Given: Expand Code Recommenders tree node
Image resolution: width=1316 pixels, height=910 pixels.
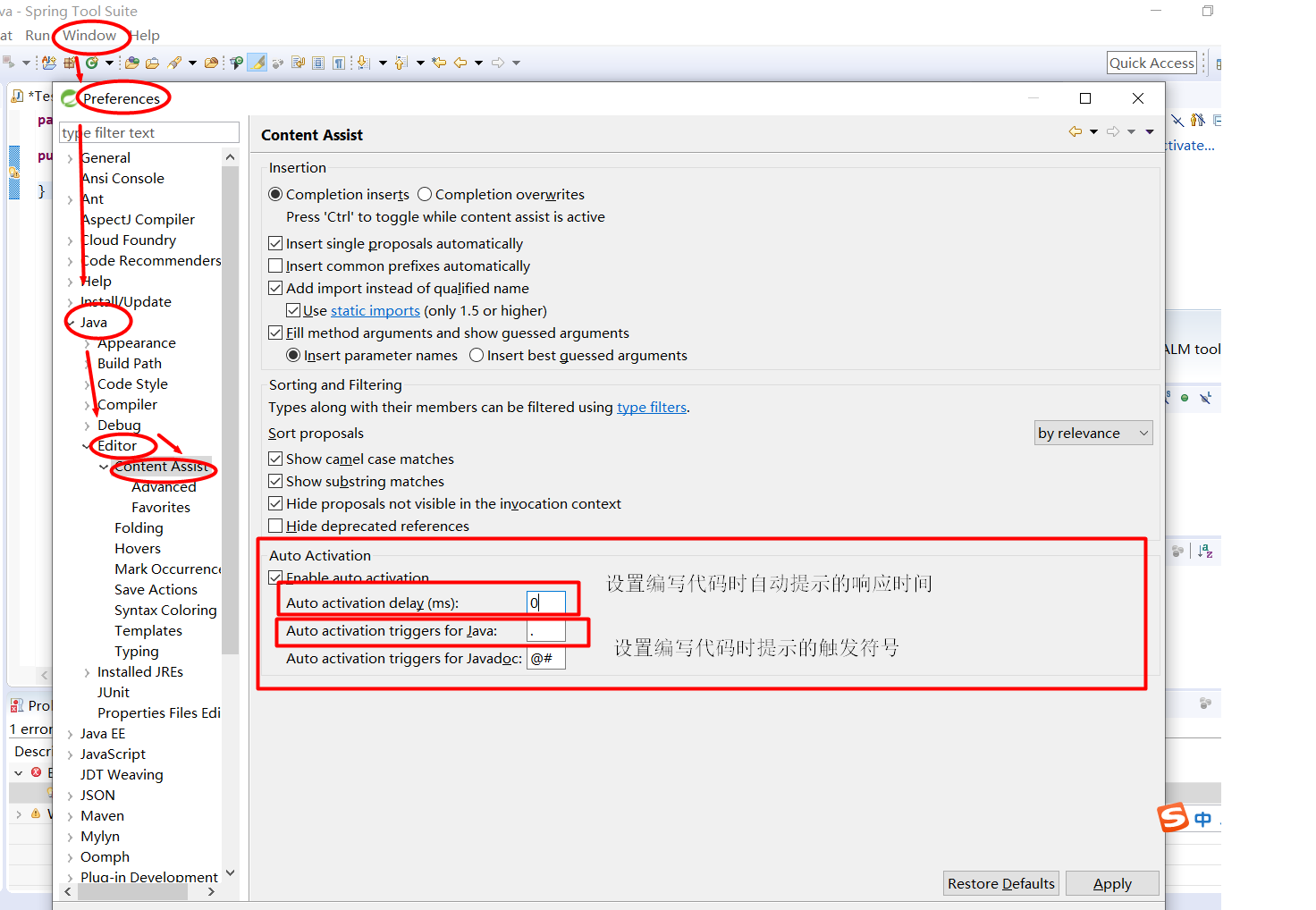Looking at the screenshot, I should point(70,261).
